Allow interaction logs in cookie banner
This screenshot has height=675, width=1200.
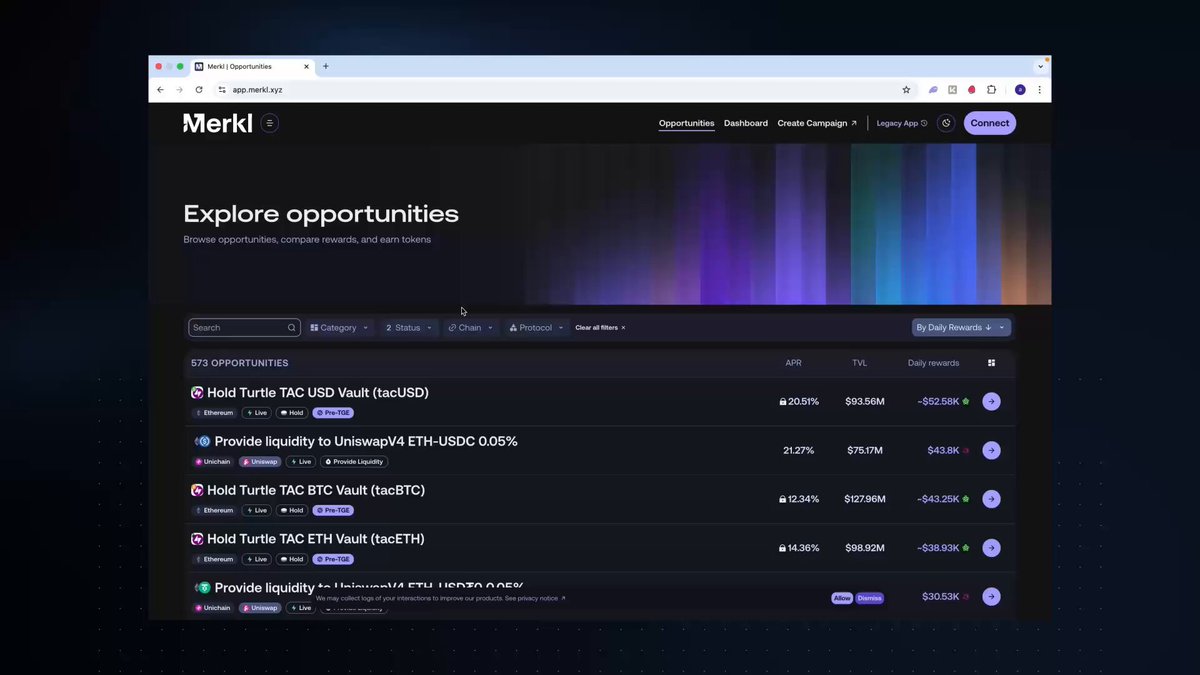coord(842,598)
